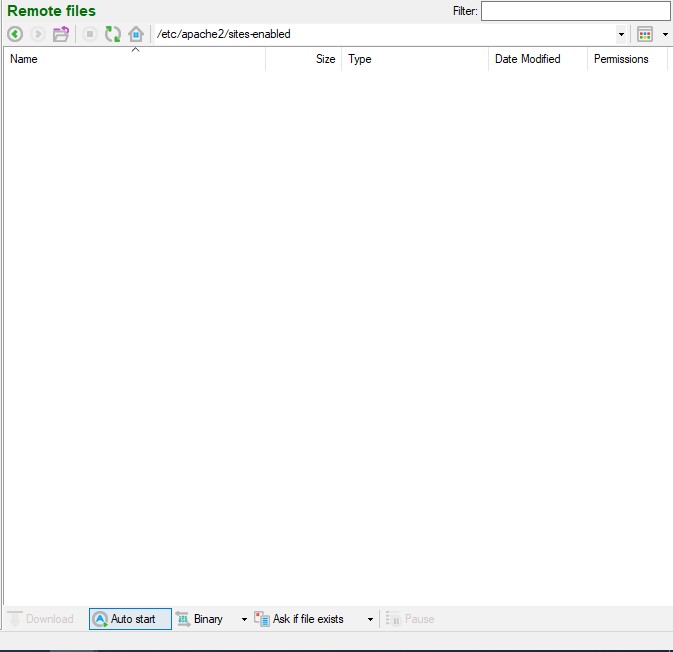Expand the remote path history dropdown

point(621,34)
